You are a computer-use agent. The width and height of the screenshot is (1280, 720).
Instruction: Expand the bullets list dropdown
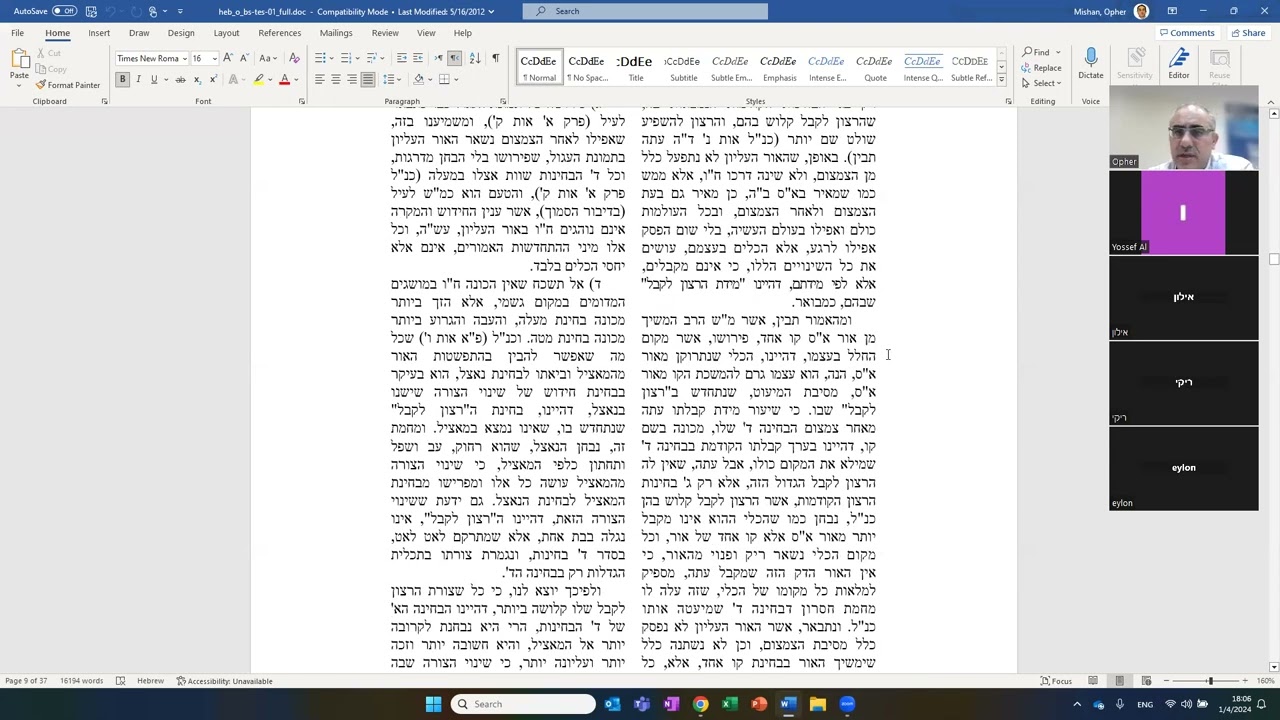click(x=333, y=58)
